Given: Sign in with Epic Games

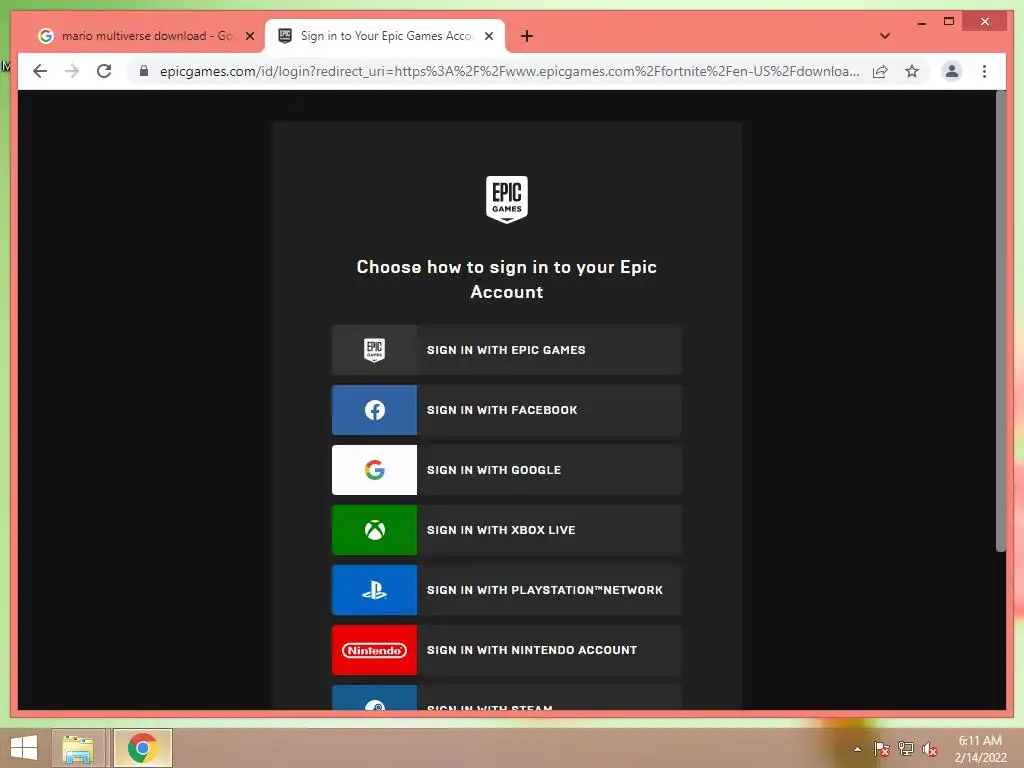Looking at the screenshot, I should coord(507,350).
